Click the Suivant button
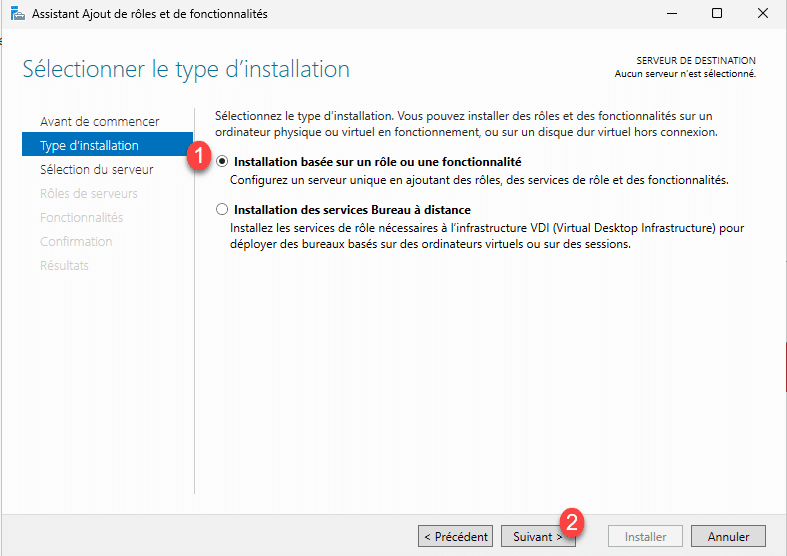 538,536
